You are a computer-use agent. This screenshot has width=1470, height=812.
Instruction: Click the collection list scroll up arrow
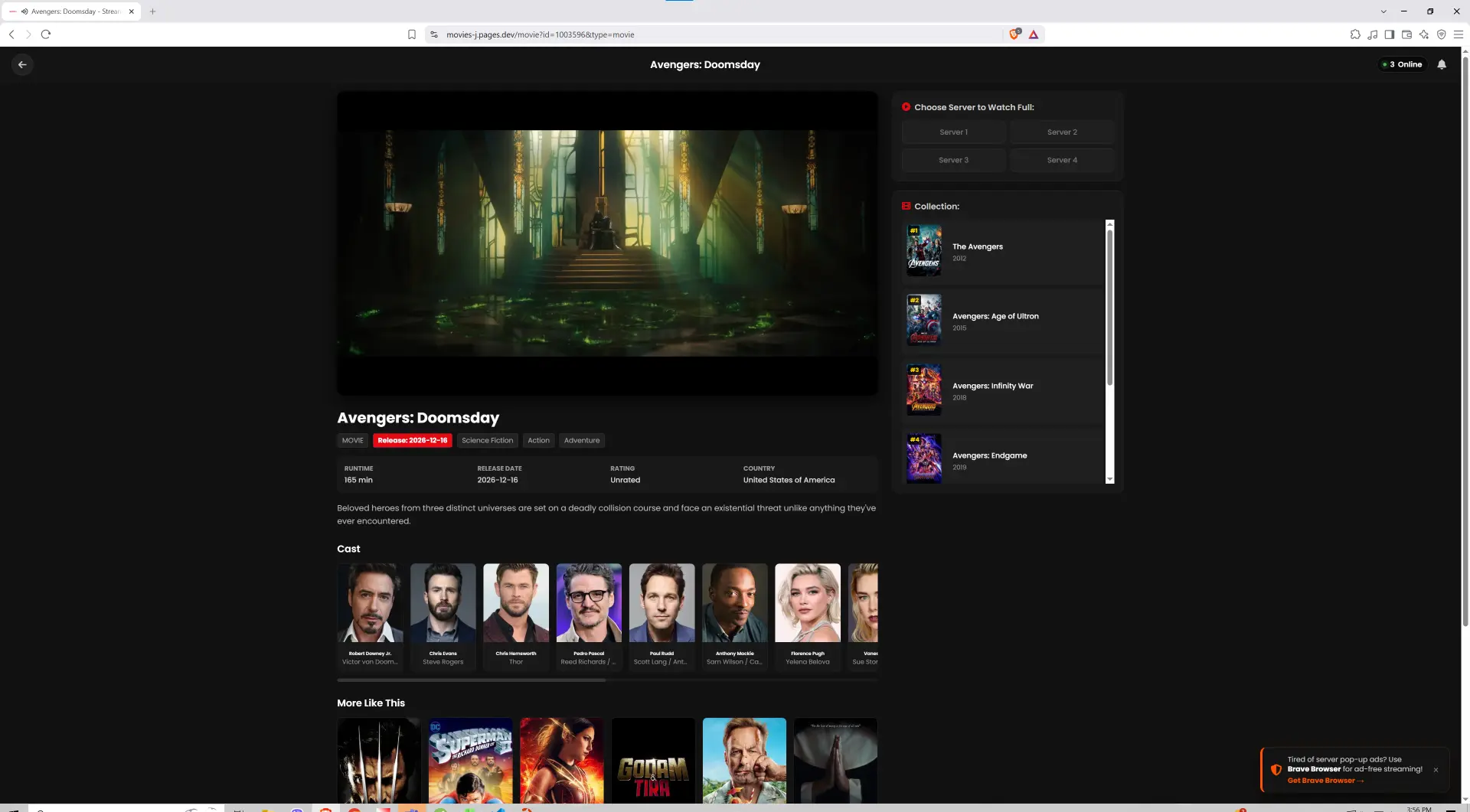[x=1110, y=223]
